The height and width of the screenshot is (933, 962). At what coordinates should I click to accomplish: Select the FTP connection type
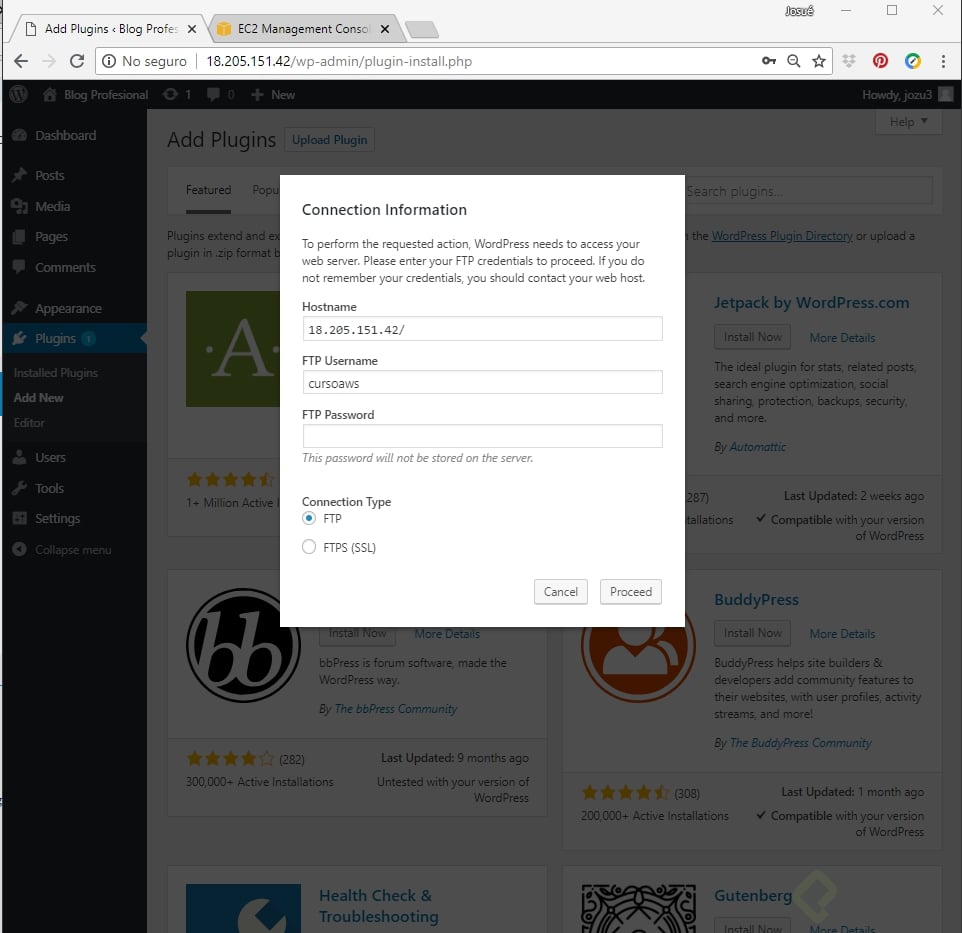[309, 518]
